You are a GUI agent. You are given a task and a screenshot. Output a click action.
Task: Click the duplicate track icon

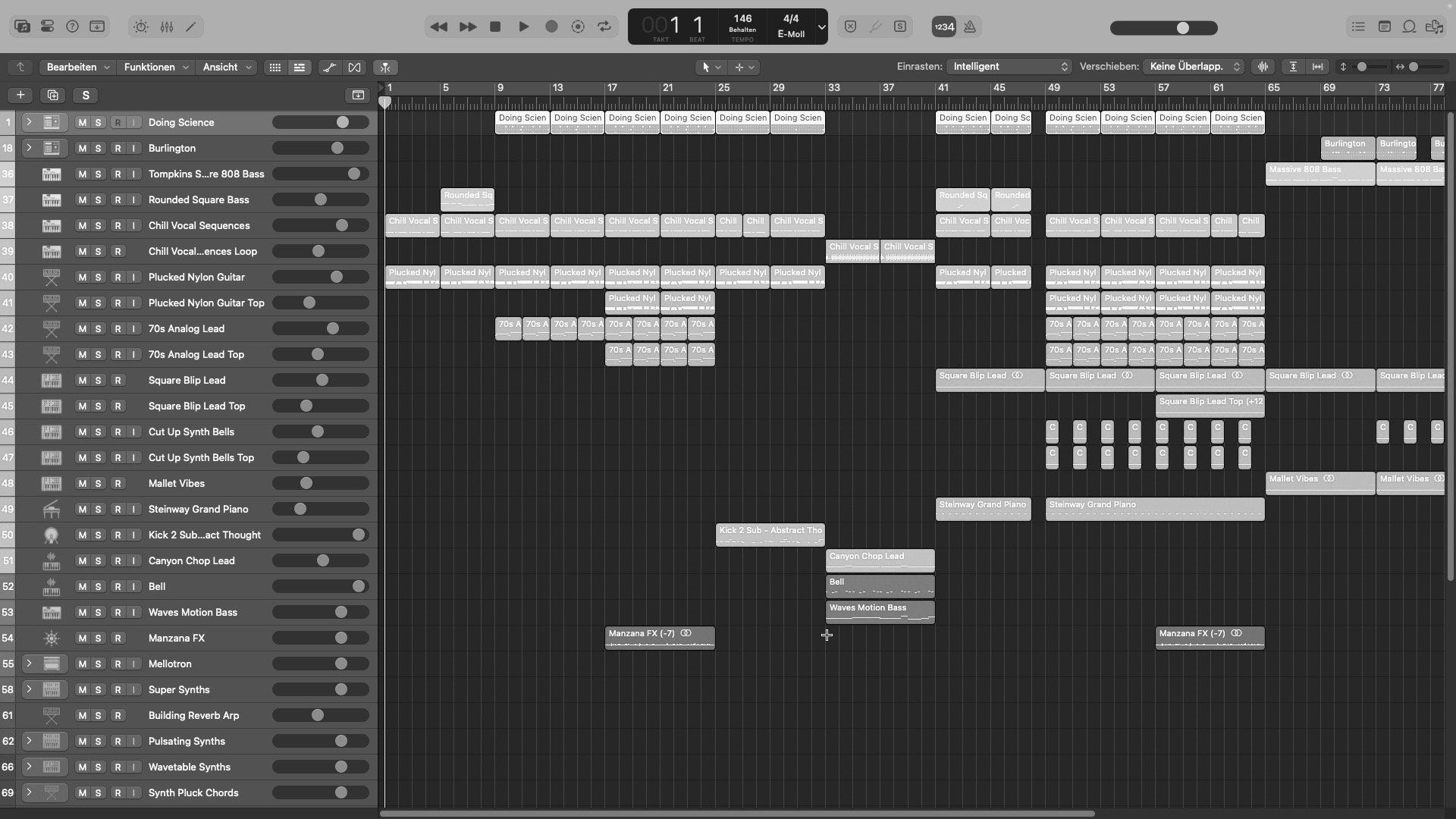52,96
